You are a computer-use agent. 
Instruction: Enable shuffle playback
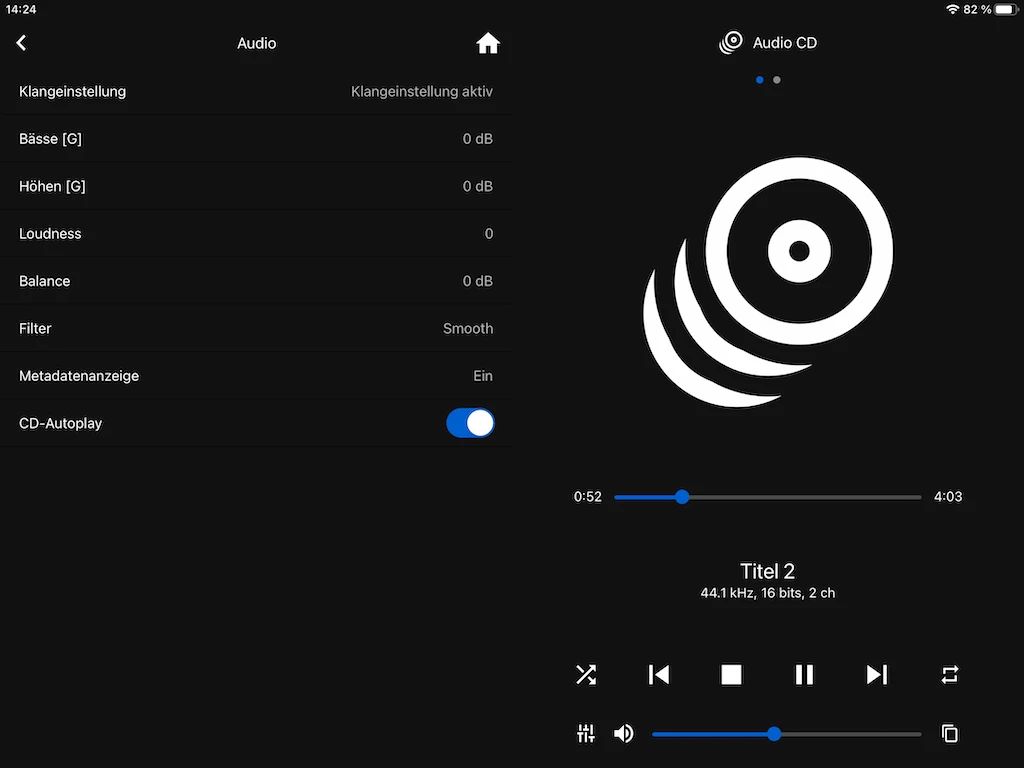pos(586,675)
